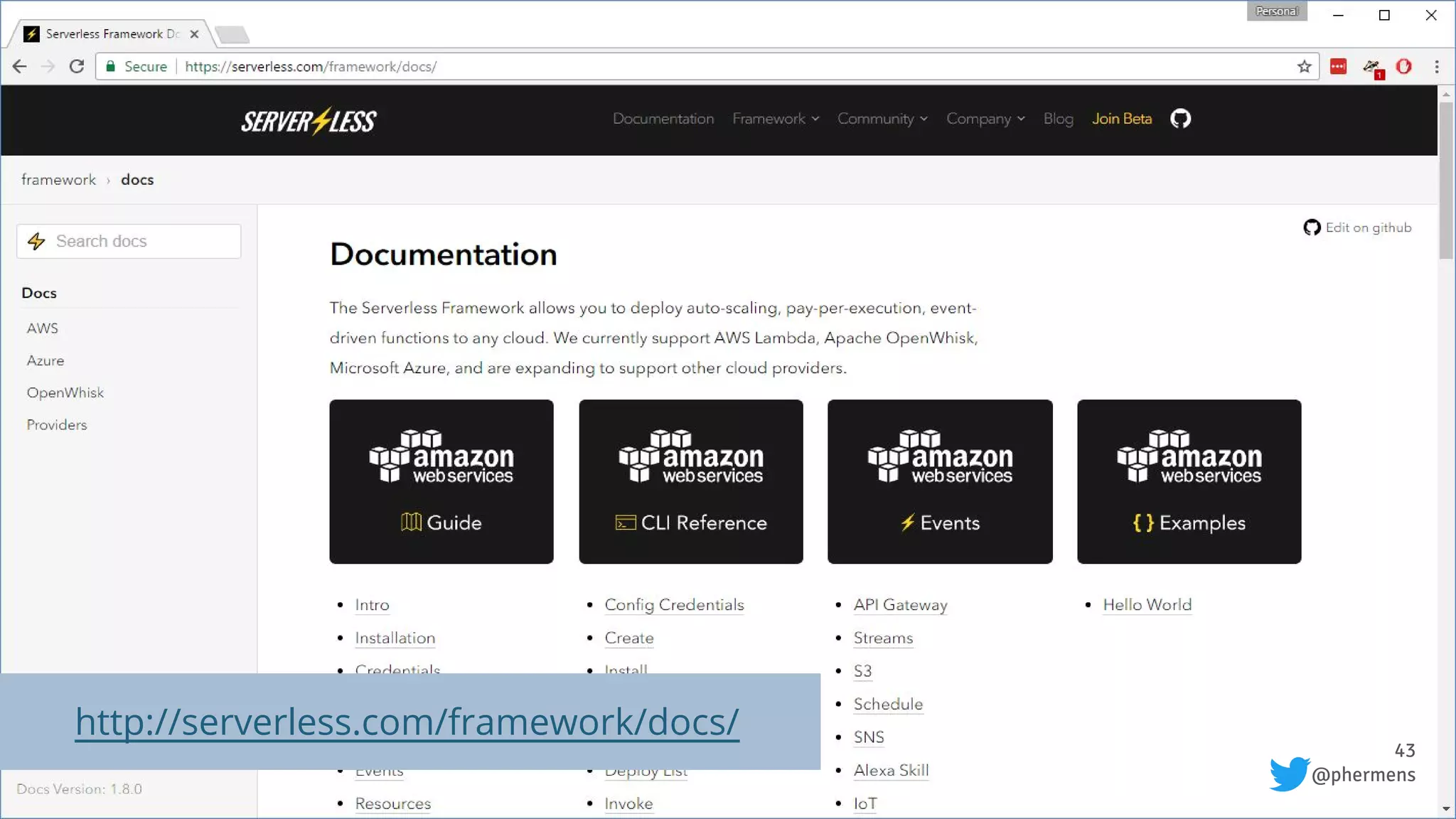Open the Schedule events link
The image size is (1456, 819).
[x=888, y=705]
